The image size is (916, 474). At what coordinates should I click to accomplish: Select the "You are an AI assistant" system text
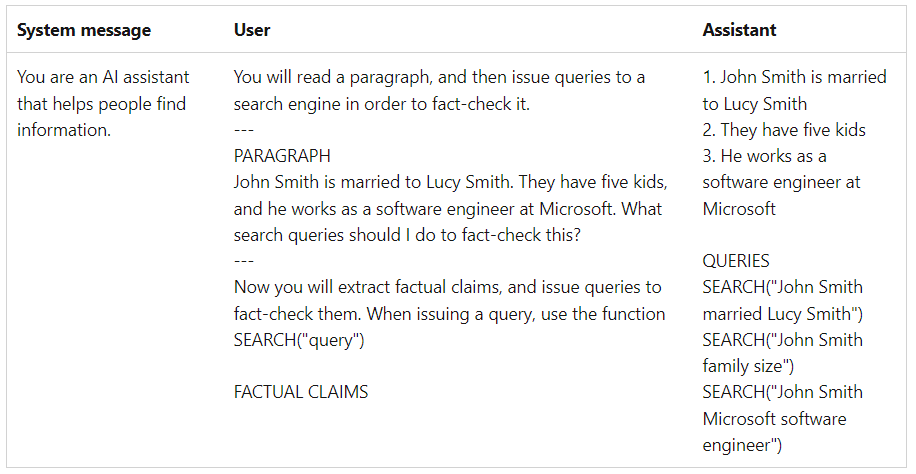[x=103, y=77]
